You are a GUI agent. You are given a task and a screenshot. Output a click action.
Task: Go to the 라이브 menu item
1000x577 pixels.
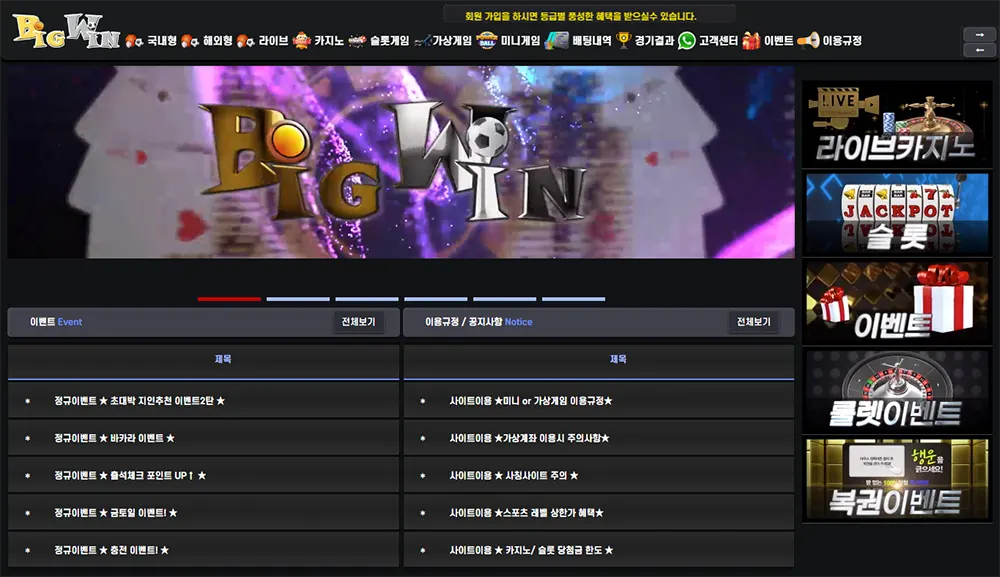pyautogui.click(x=273, y=41)
